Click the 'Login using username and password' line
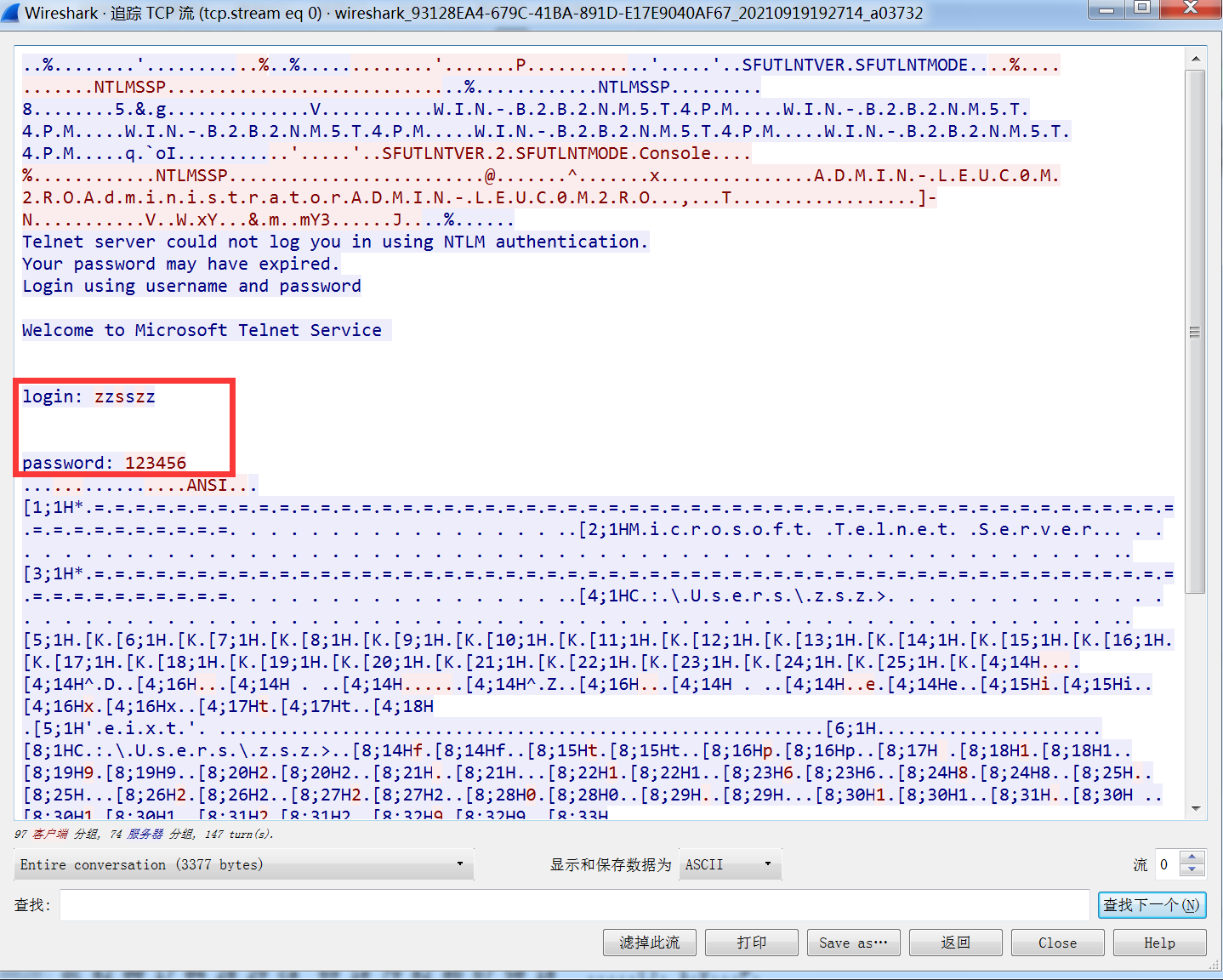This screenshot has height=980, width=1223. click(x=191, y=286)
